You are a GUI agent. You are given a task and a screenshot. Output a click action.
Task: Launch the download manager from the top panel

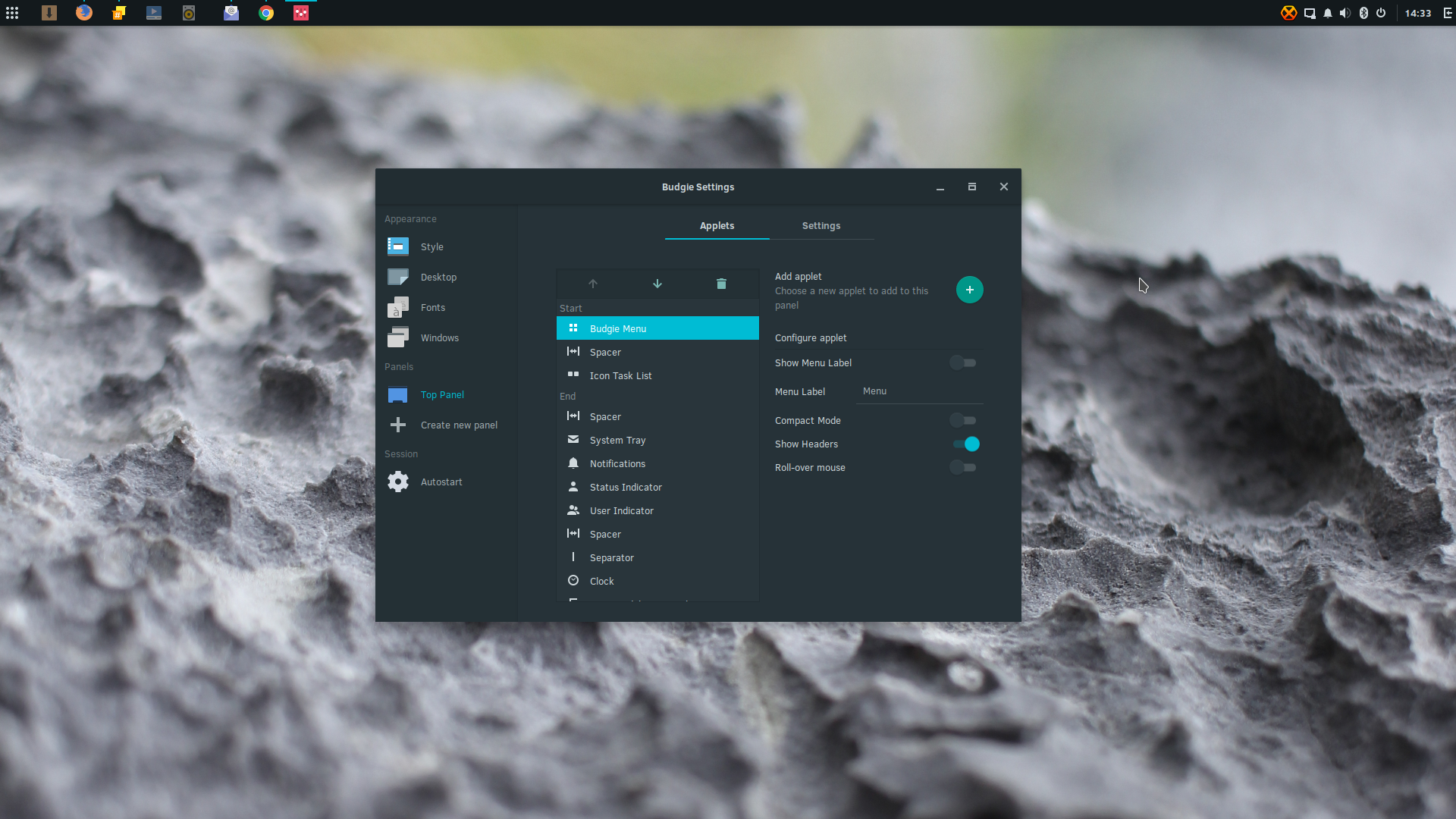tap(49, 13)
